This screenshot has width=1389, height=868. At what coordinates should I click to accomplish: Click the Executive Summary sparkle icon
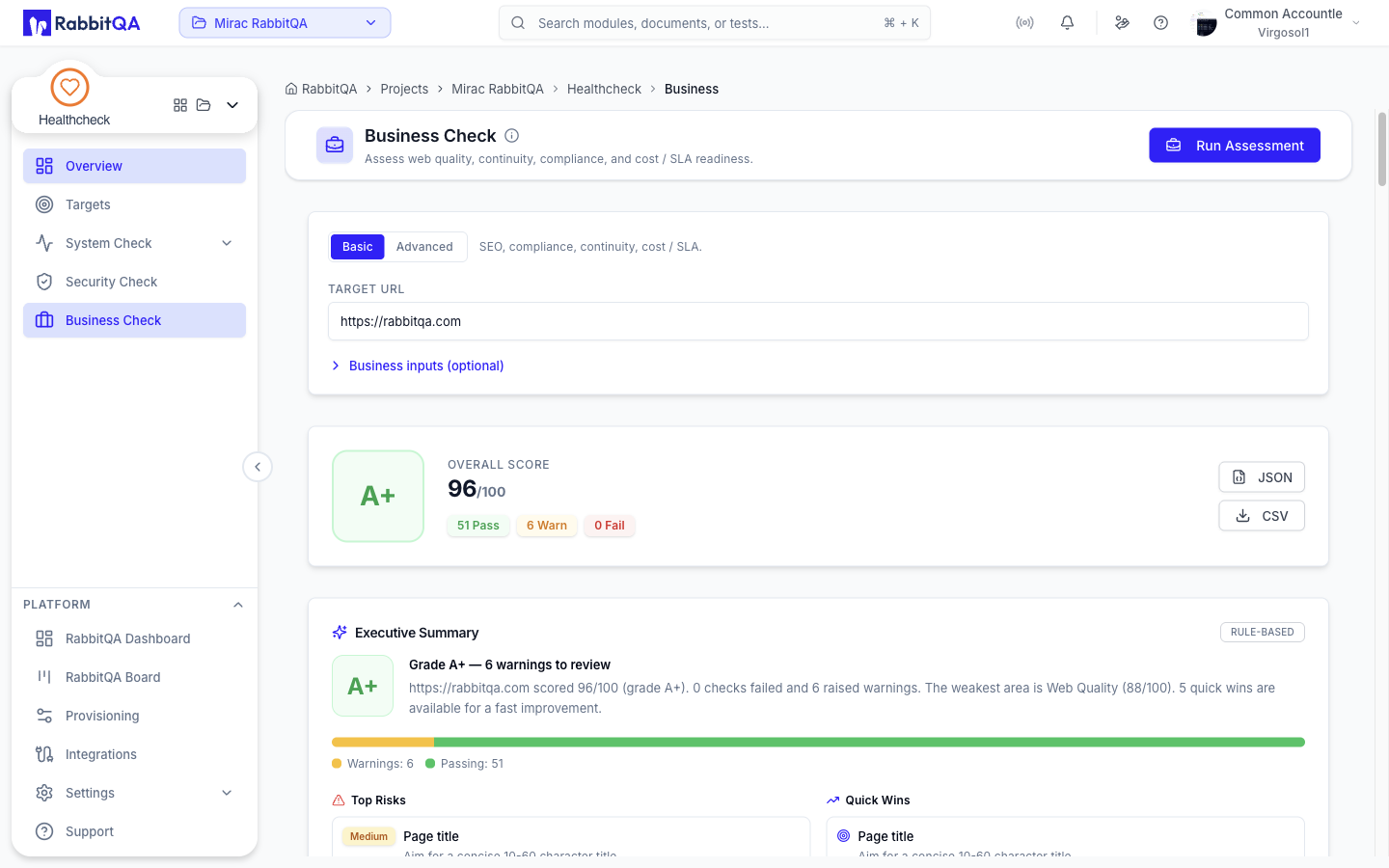(340, 633)
